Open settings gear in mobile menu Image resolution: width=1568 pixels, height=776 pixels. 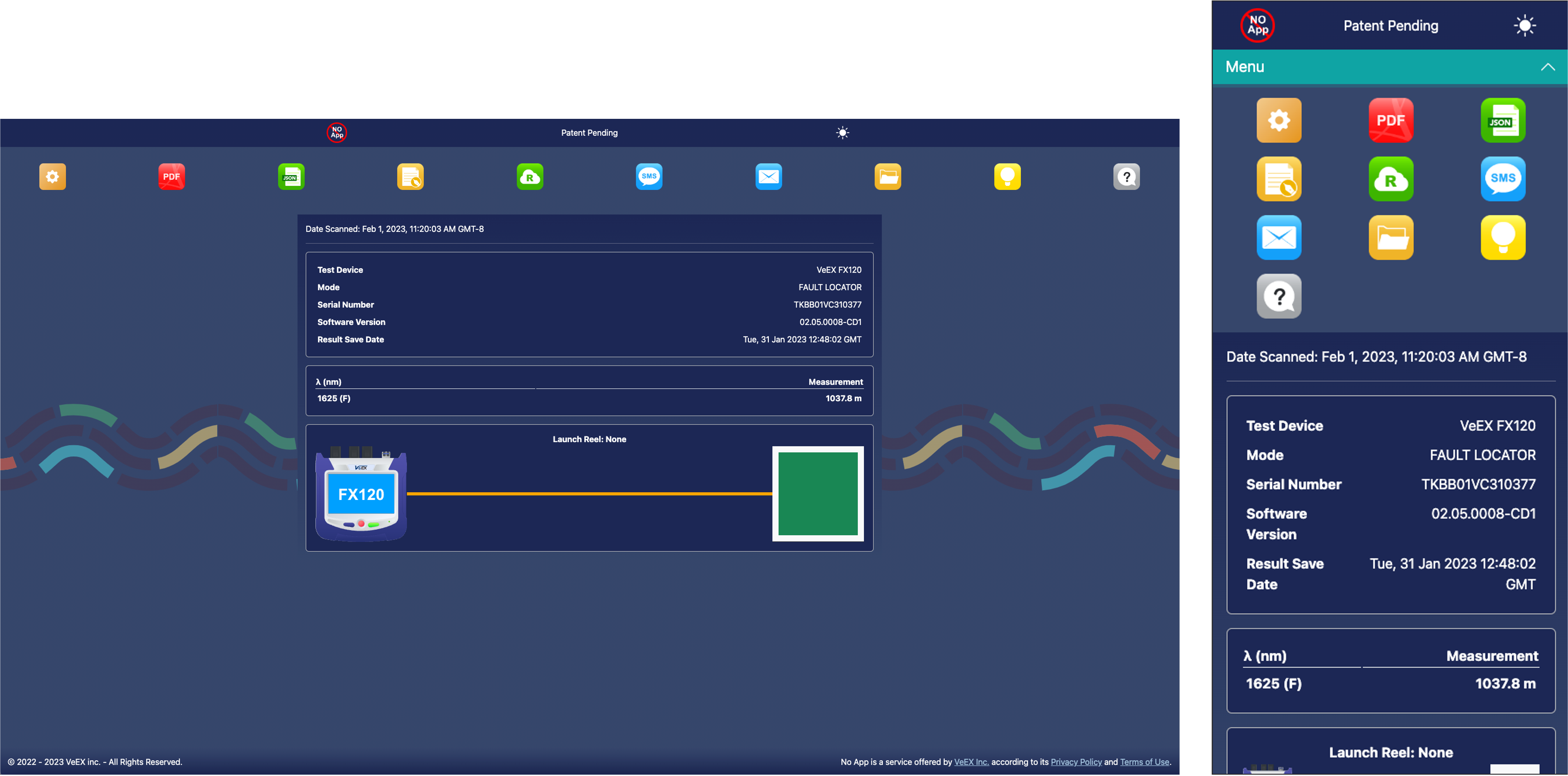[1279, 120]
